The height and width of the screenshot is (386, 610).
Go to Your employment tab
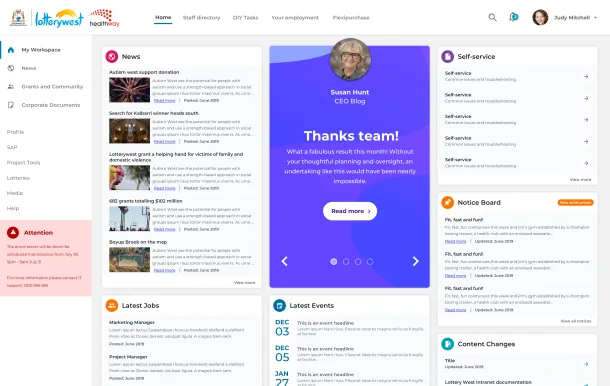pyautogui.click(x=295, y=18)
